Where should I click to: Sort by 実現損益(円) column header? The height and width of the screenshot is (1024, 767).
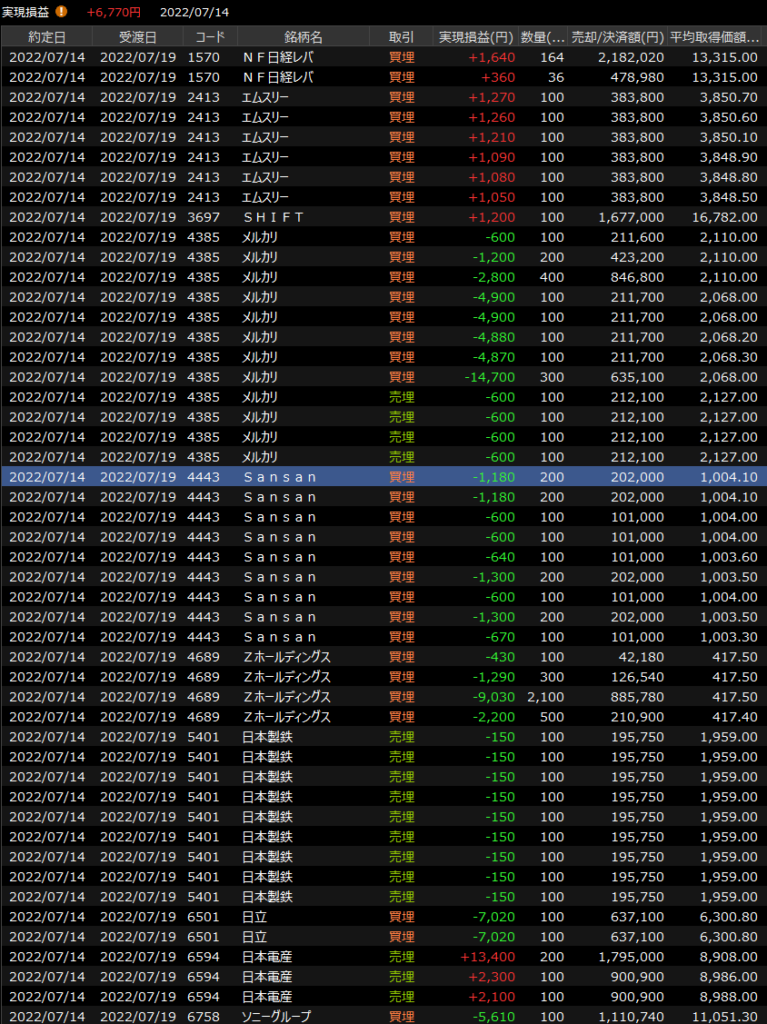click(x=476, y=37)
